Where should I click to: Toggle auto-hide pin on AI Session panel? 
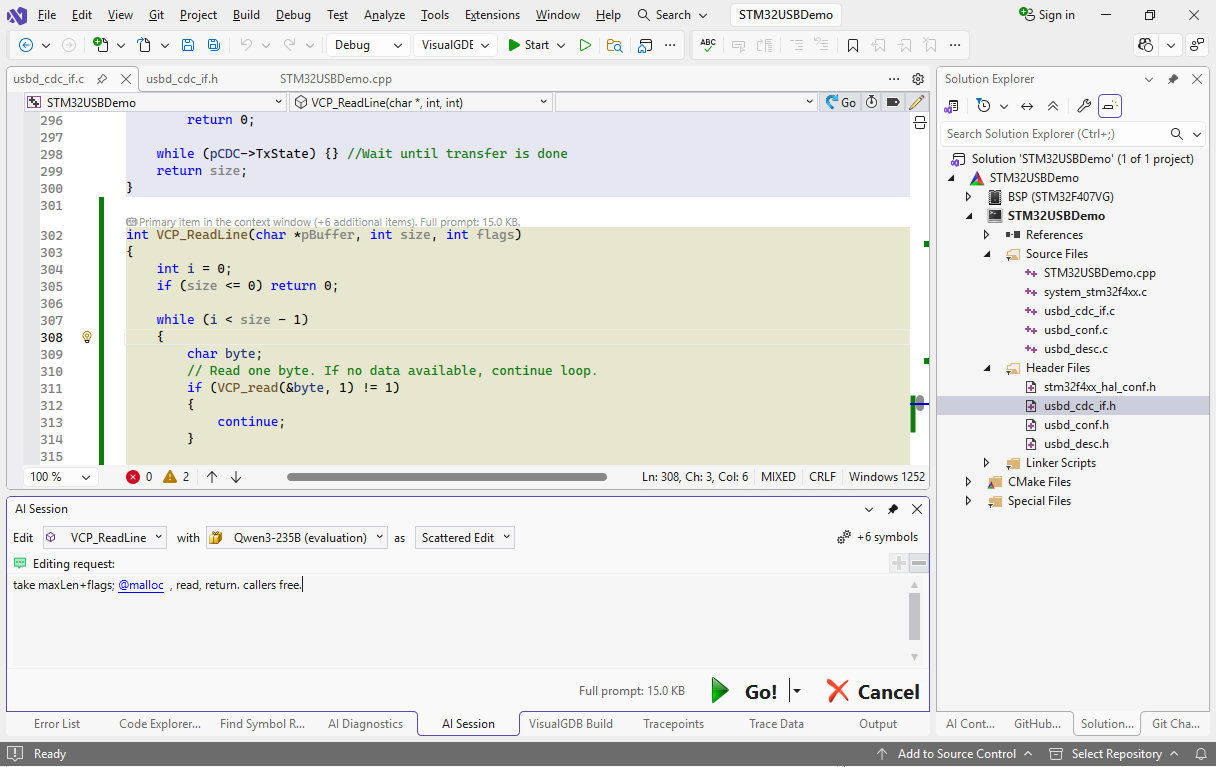coord(893,509)
